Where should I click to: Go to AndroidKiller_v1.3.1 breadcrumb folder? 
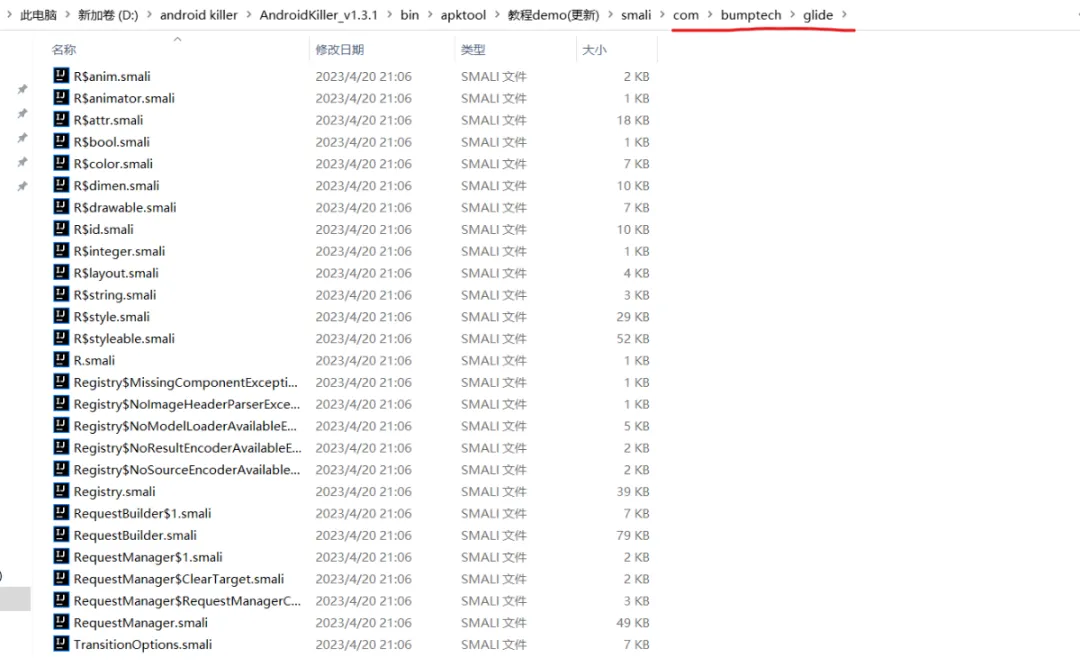(318, 15)
